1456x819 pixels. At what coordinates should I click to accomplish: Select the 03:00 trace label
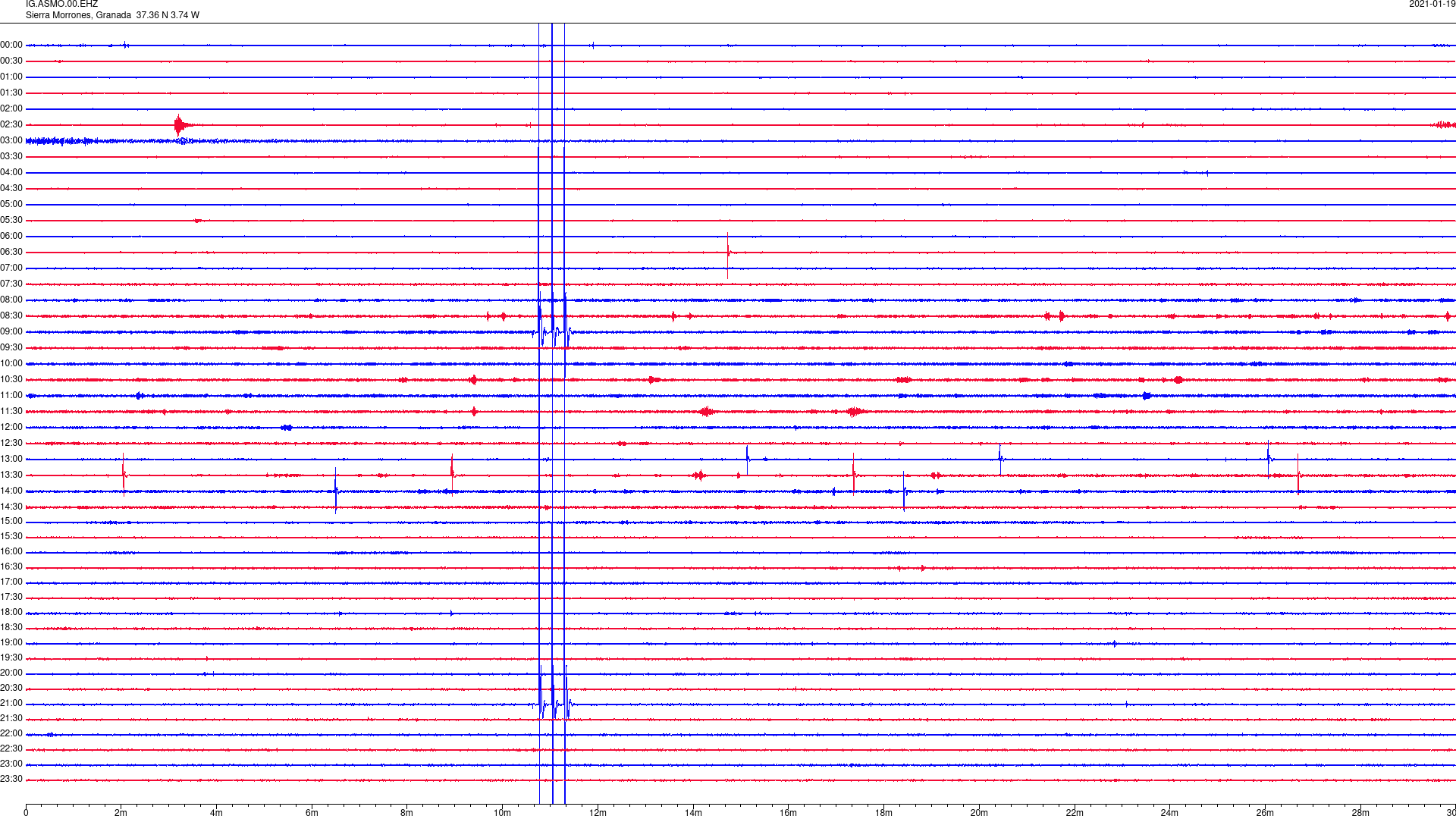point(11,141)
